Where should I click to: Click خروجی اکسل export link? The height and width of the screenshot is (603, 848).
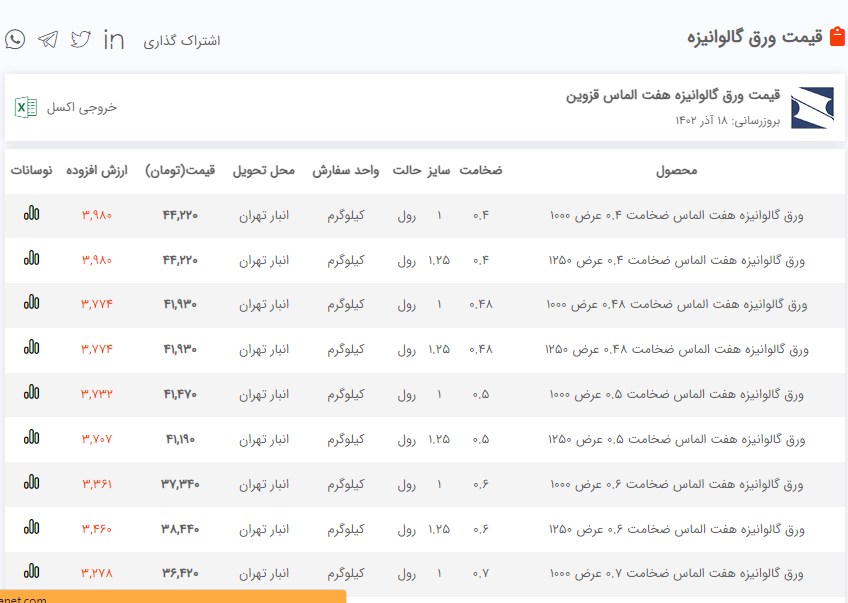click(81, 107)
